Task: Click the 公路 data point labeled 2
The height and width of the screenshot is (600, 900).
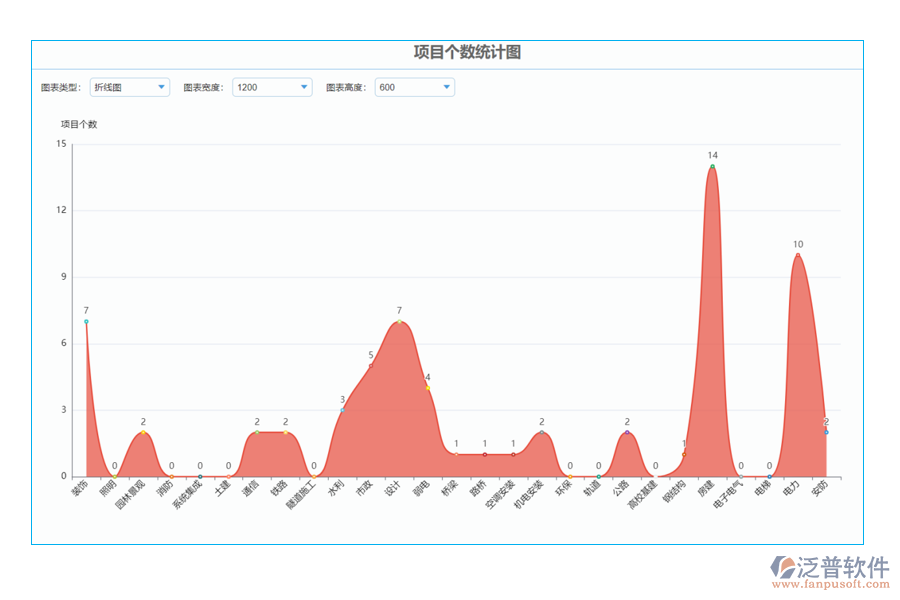Action: coord(627,432)
